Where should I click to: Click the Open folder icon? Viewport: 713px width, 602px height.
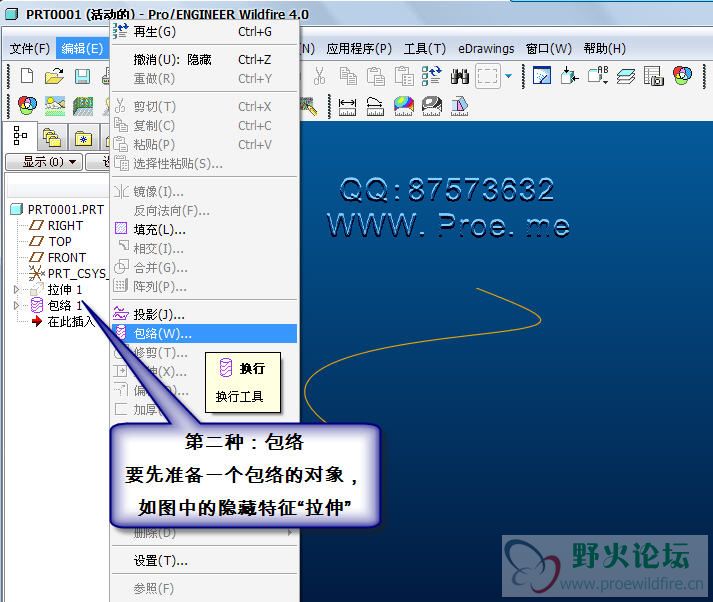click(54, 76)
